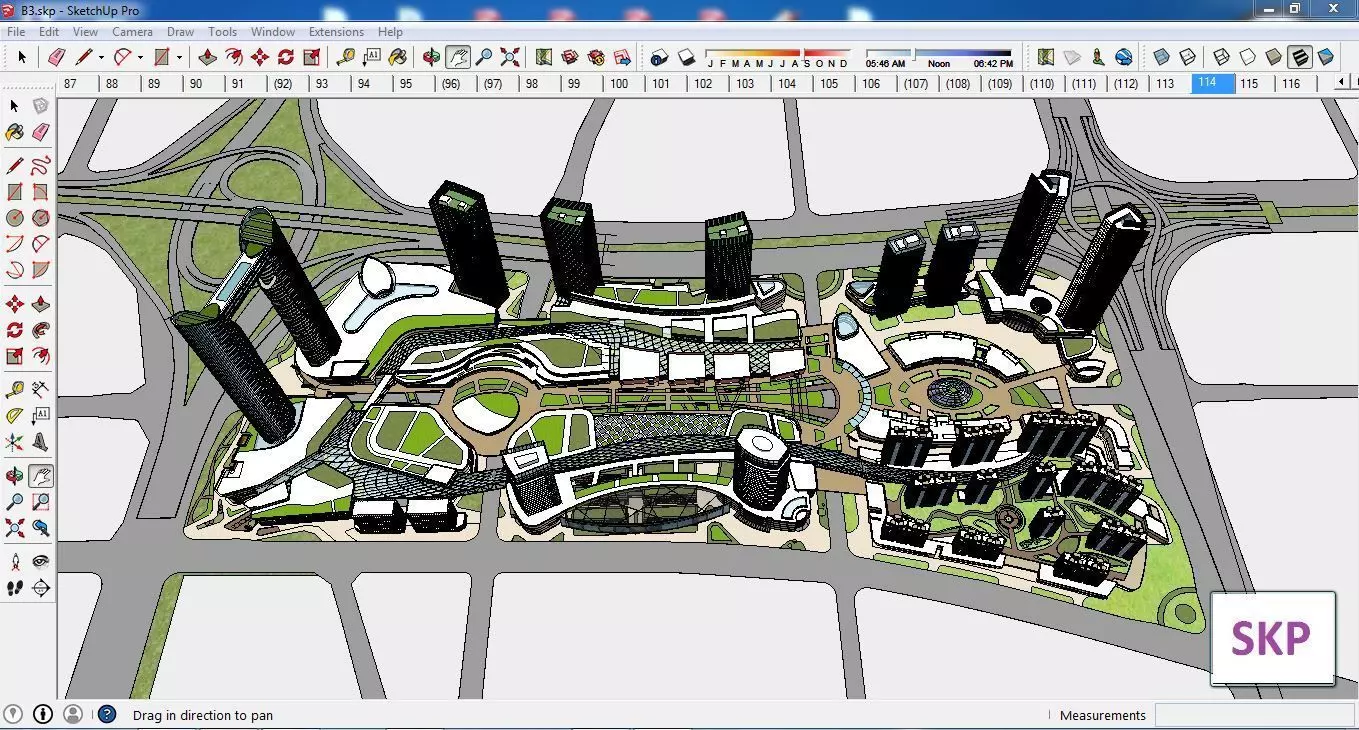Screen dimensions: 1359x730
Task: Select the Make Component tool
Action: [40, 106]
